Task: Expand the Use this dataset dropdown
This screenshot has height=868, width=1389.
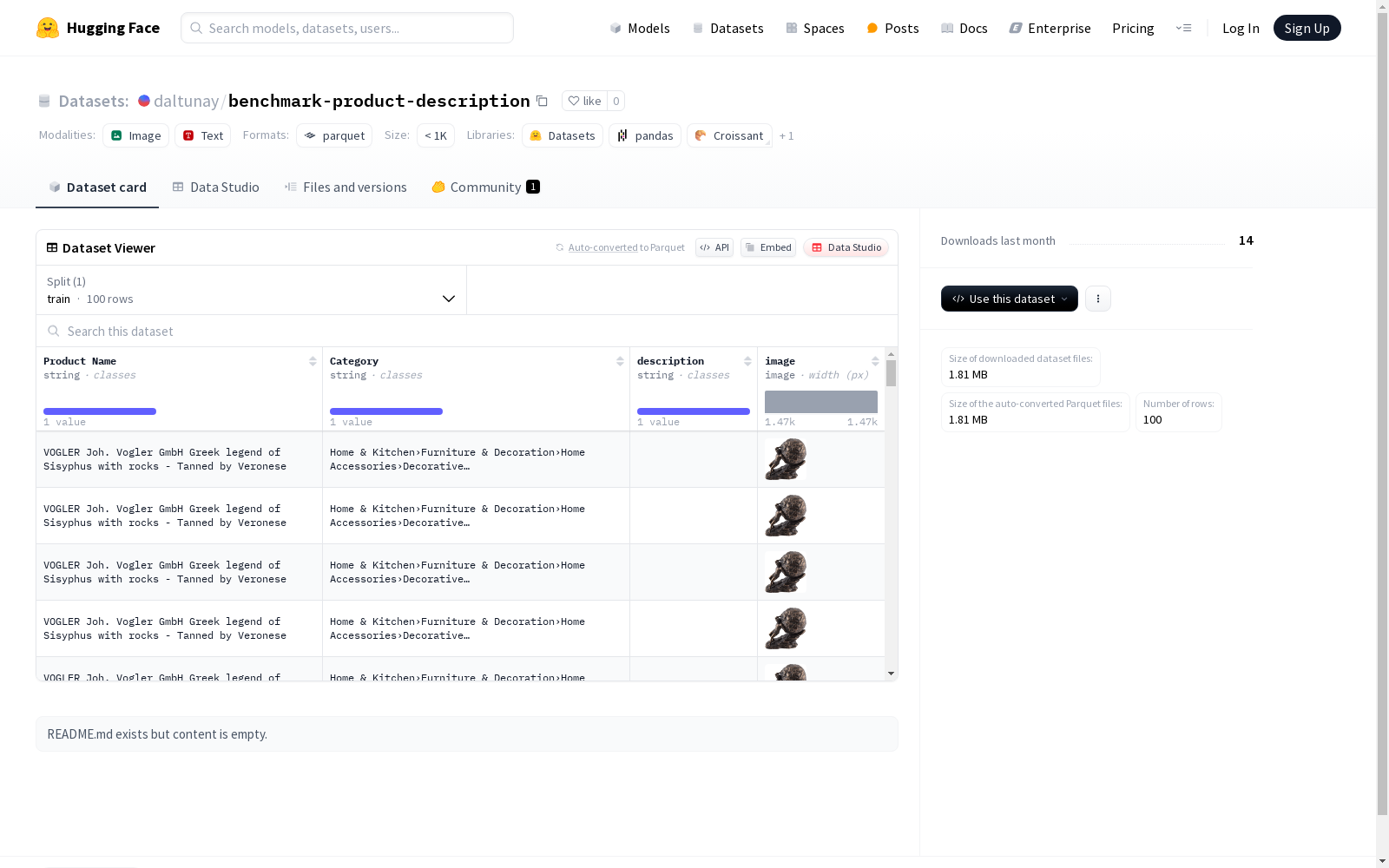Action: pos(1010,299)
